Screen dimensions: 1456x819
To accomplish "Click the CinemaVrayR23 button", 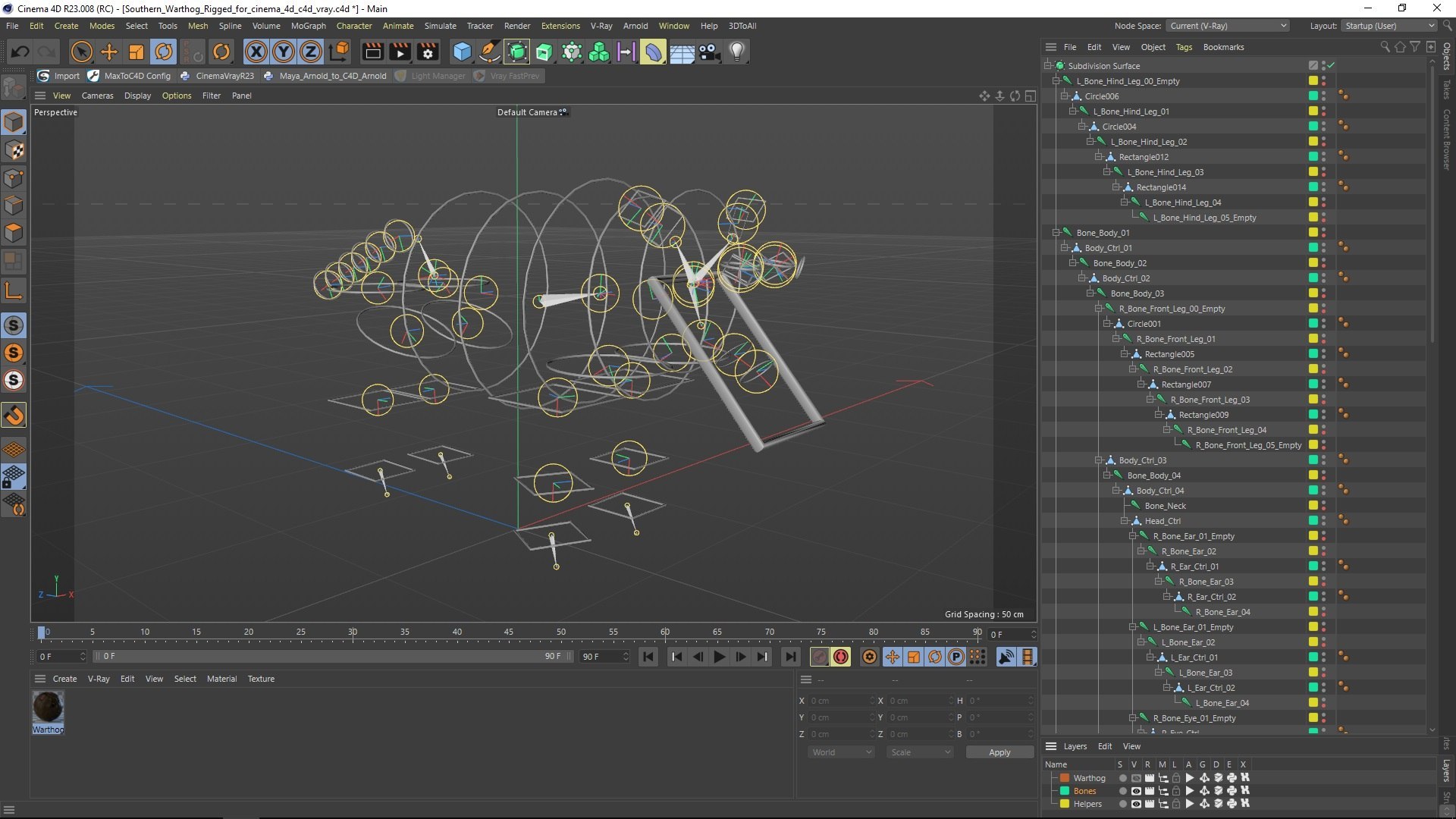I will pos(217,76).
